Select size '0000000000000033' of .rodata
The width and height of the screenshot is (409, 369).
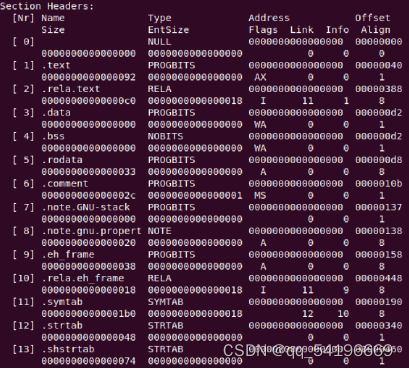89,172
